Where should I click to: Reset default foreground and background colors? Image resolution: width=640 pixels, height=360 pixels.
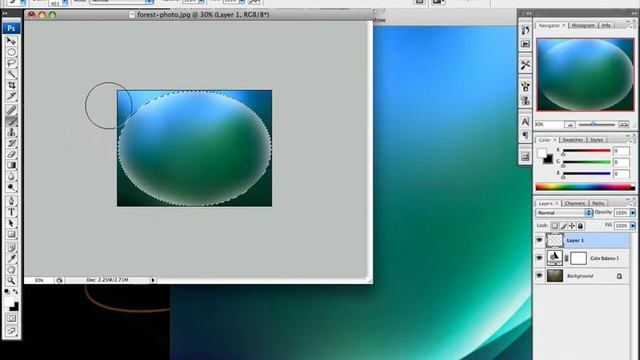pos(7,291)
